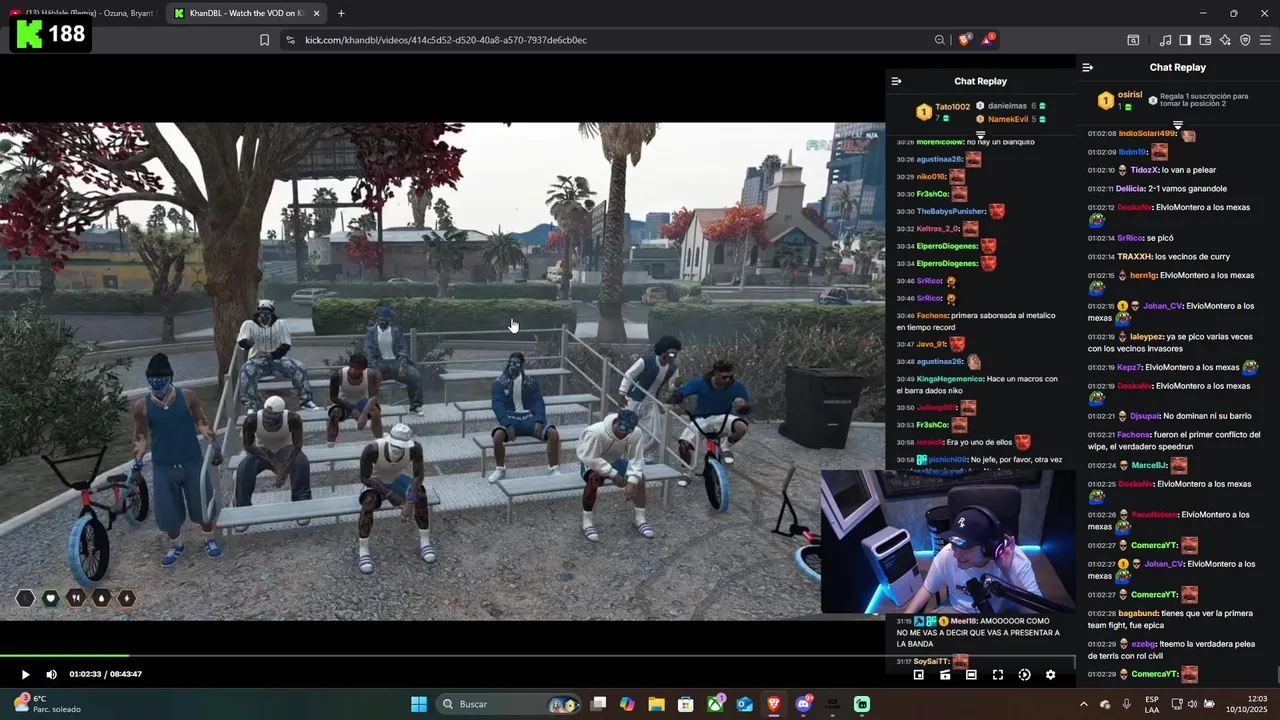Open Windows Start menu
The image size is (1280, 720).
(x=419, y=704)
